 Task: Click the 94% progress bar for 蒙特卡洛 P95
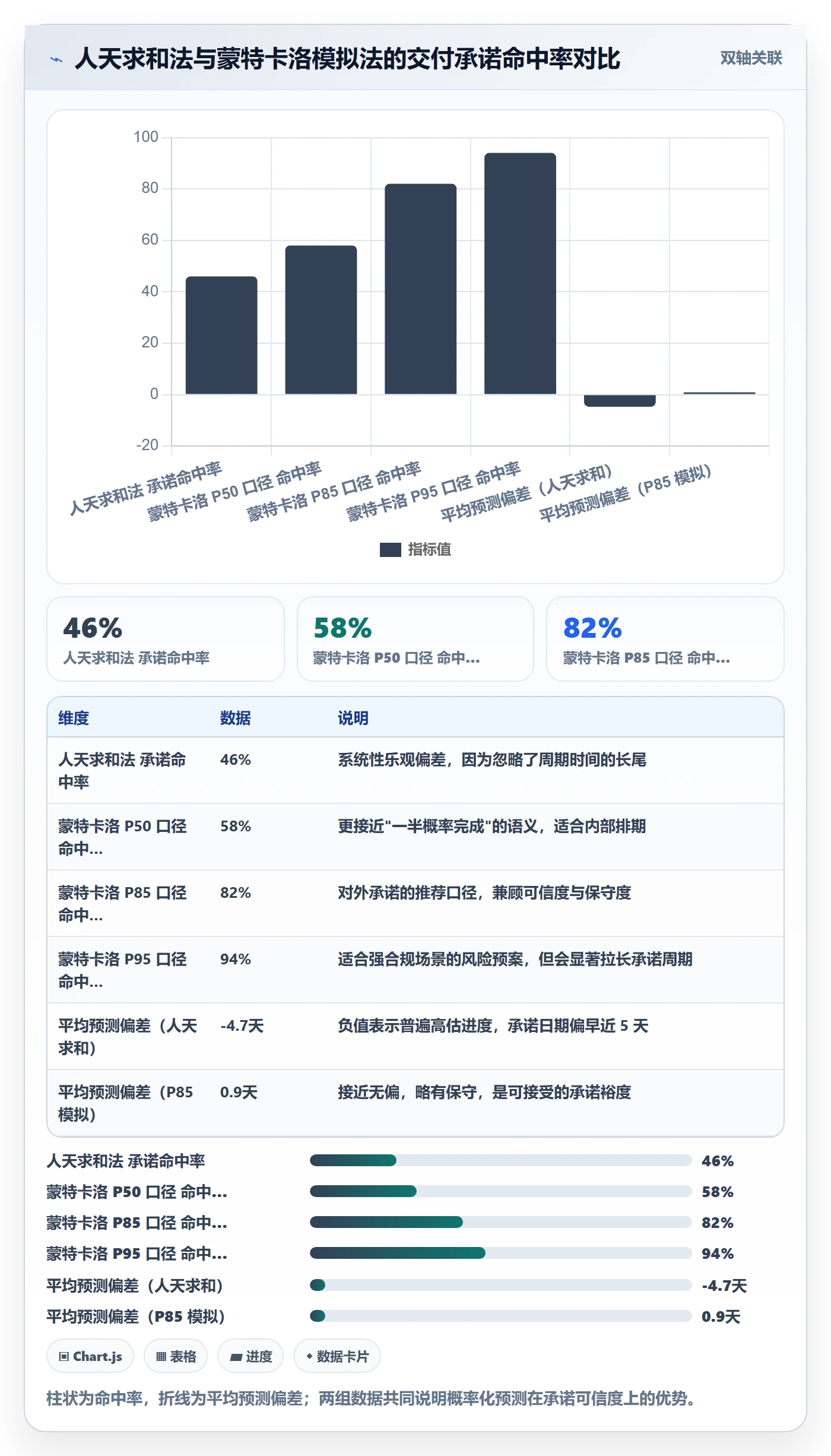(500, 1253)
